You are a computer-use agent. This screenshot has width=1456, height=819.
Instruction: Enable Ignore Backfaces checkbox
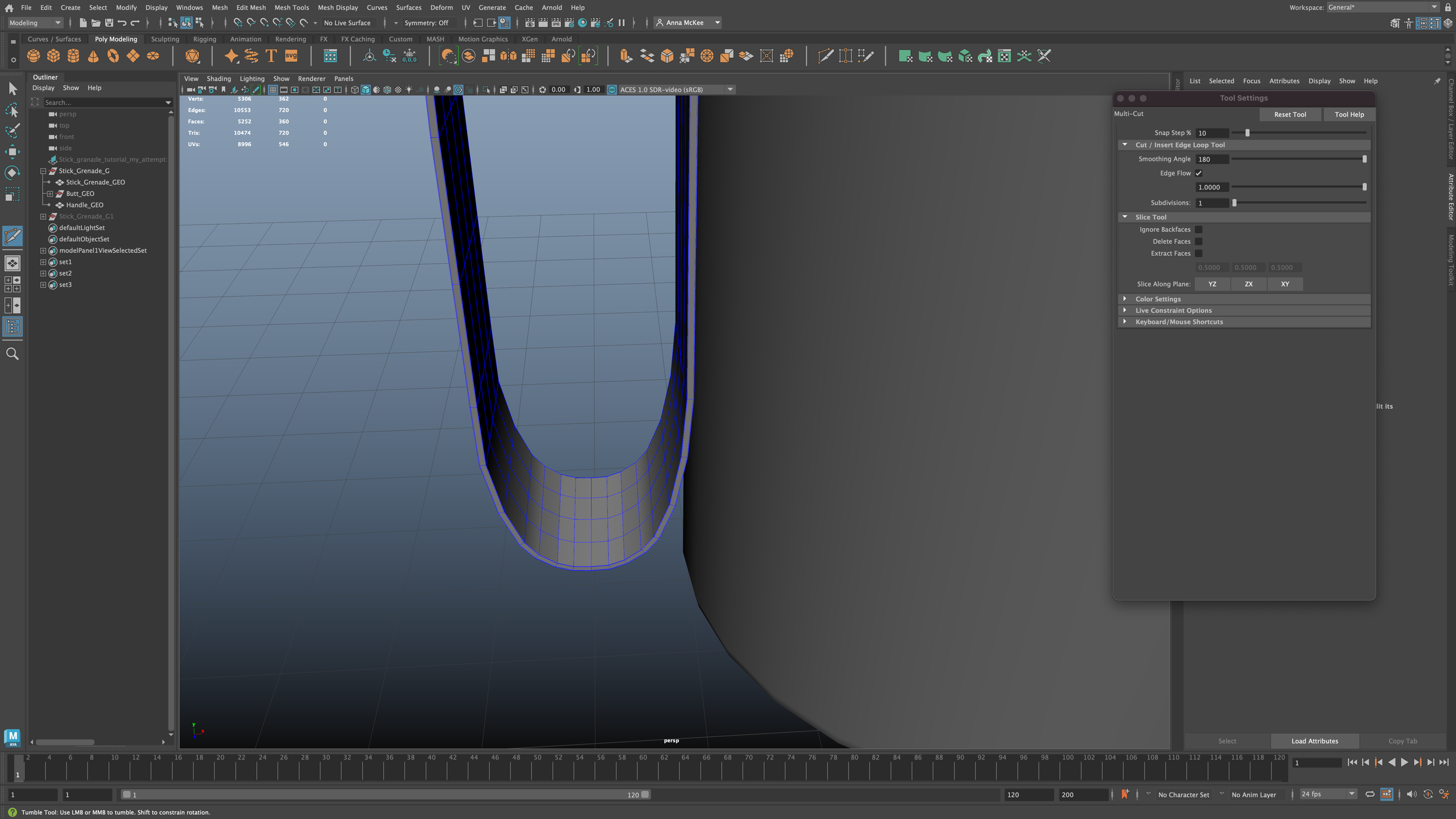[x=1199, y=230]
